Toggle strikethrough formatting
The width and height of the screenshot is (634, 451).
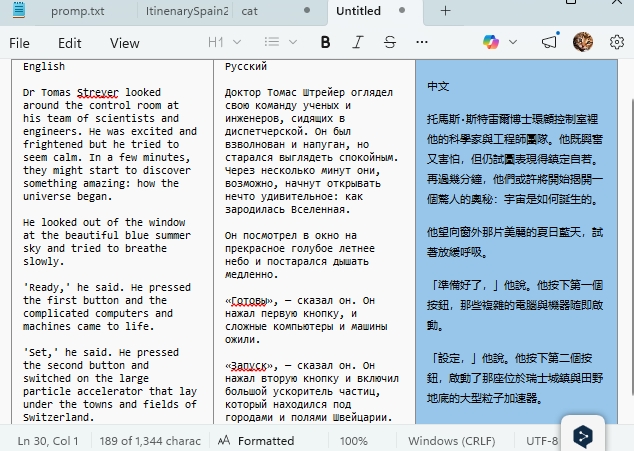tap(390, 42)
